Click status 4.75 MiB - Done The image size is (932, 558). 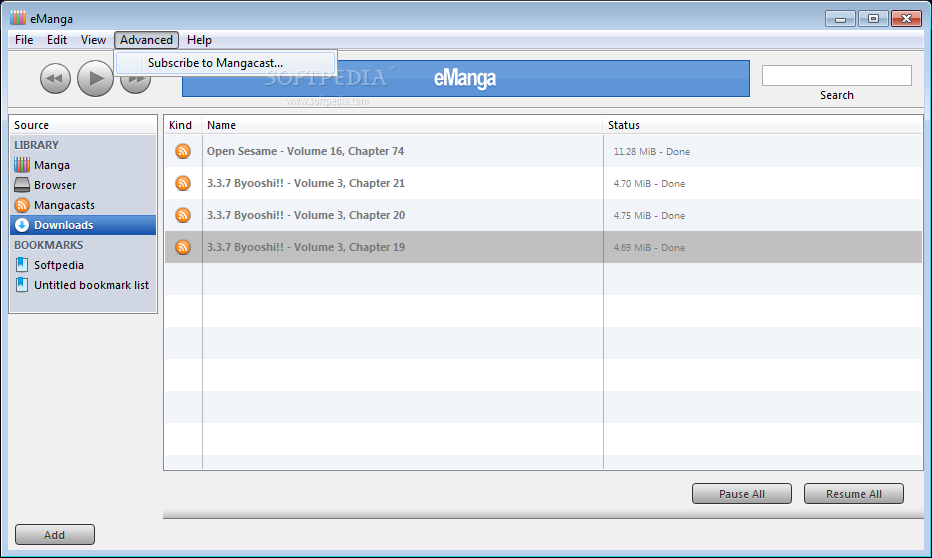(x=649, y=216)
